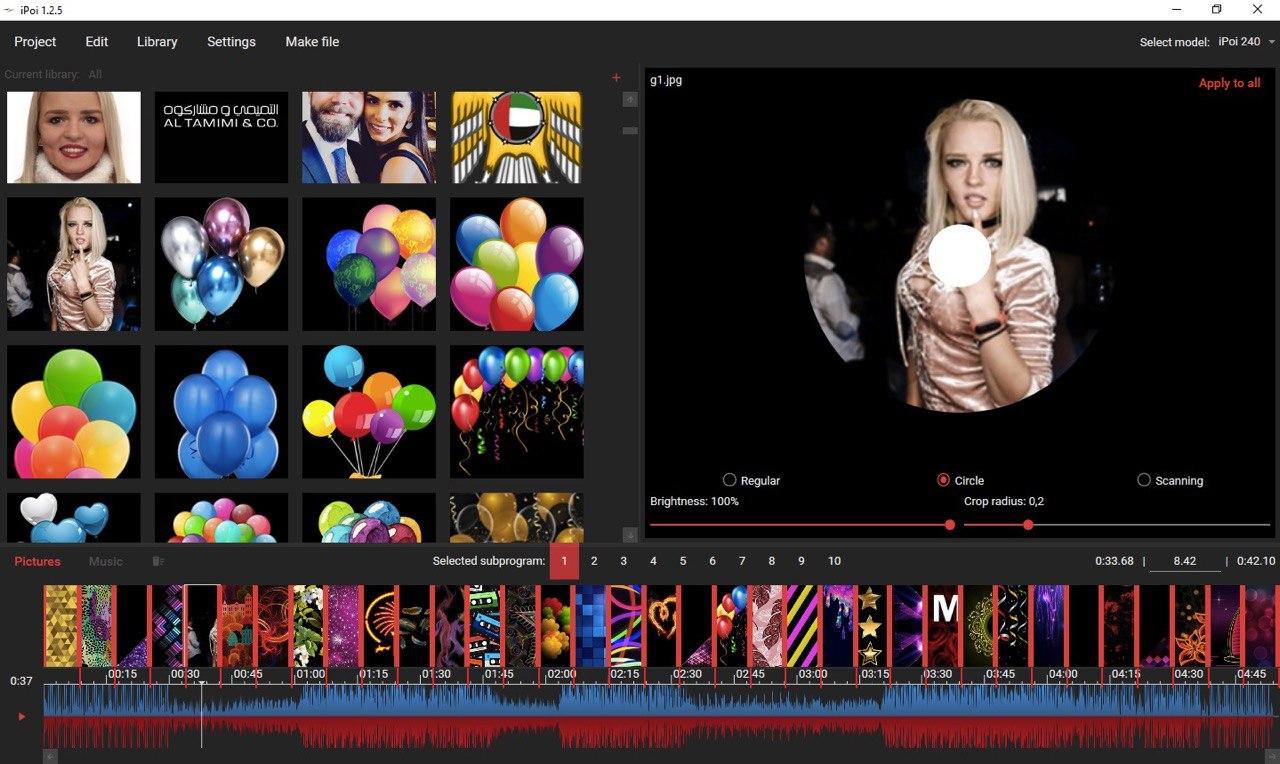The width and height of the screenshot is (1280, 764).
Task: Open the Edit menu
Action: click(97, 42)
